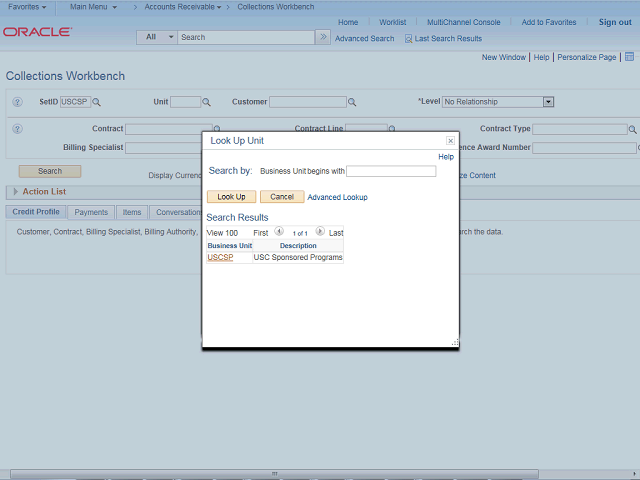Click the Customer lookup magnifier icon
The height and width of the screenshot is (480, 640).
(x=352, y=102)
